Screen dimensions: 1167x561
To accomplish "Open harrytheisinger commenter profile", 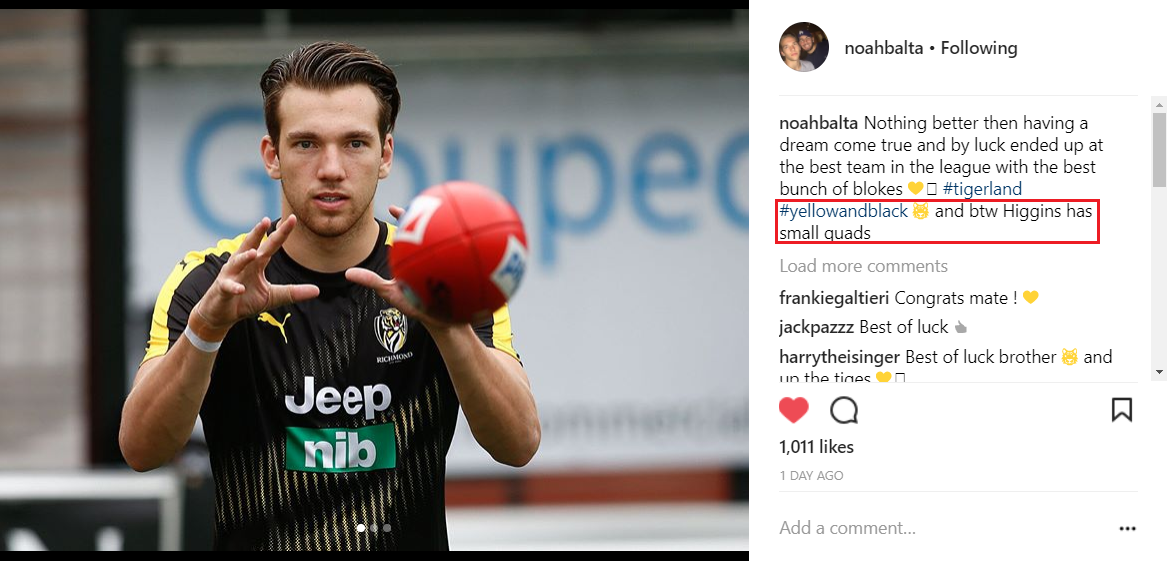I will [840, 357].
